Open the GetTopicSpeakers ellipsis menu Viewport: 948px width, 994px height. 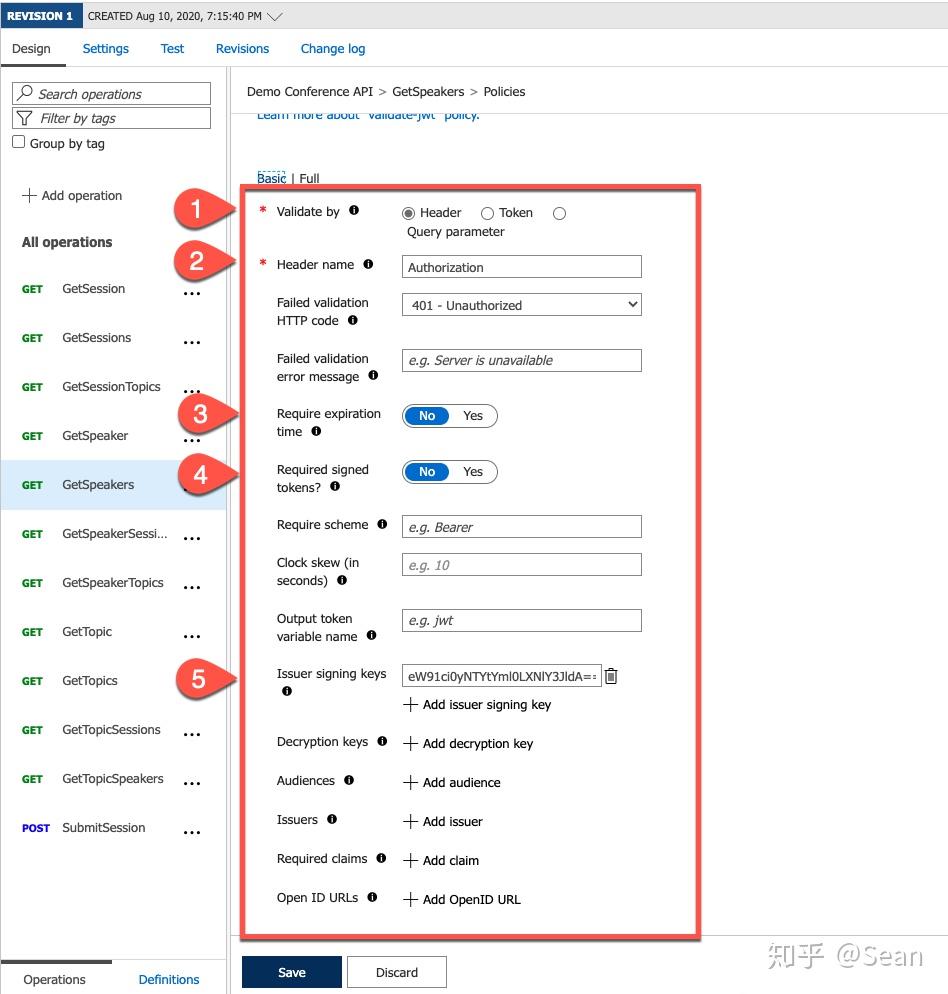point(192,784)
